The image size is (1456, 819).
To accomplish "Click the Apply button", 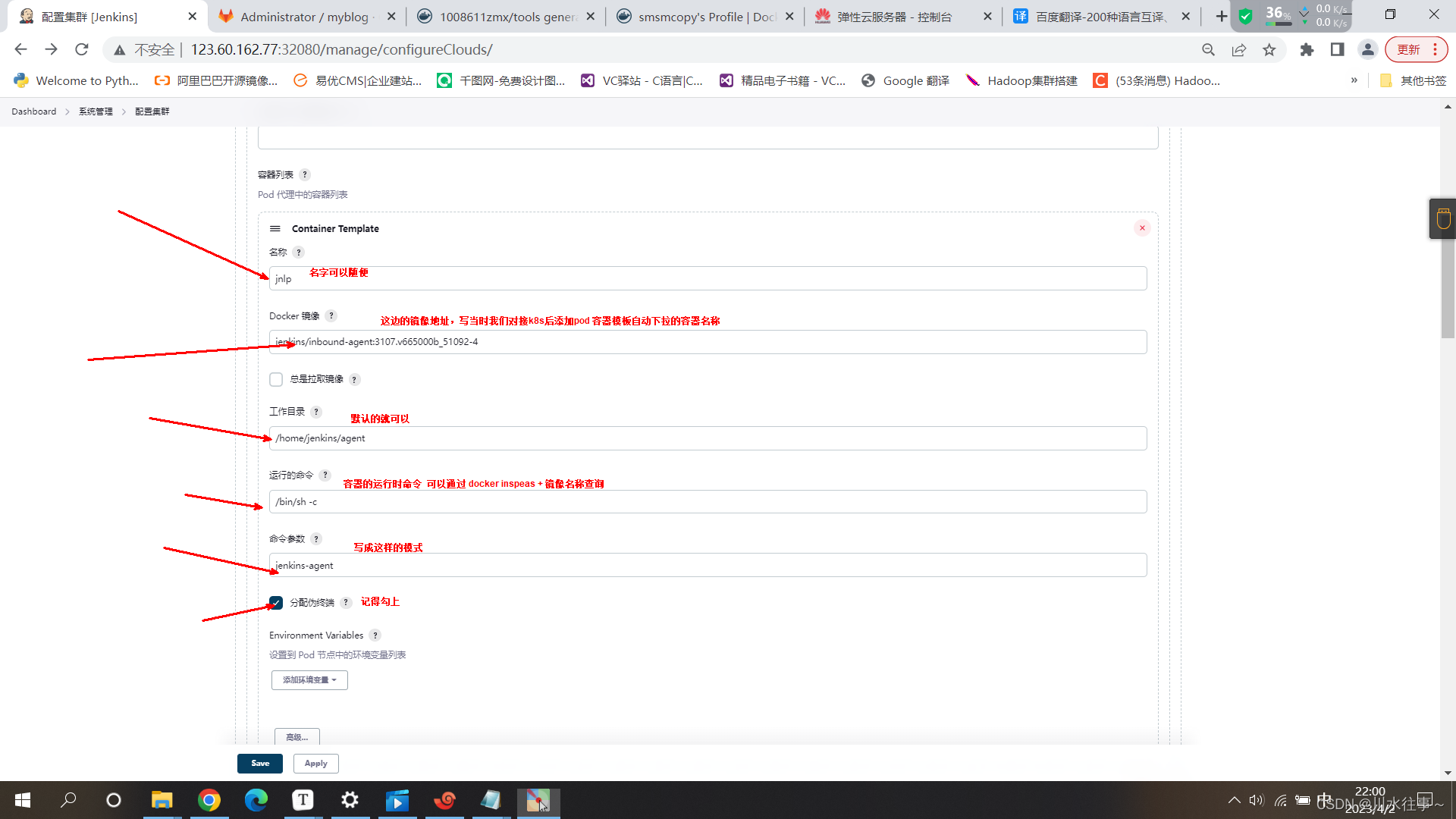I will (x=315, y=764).
